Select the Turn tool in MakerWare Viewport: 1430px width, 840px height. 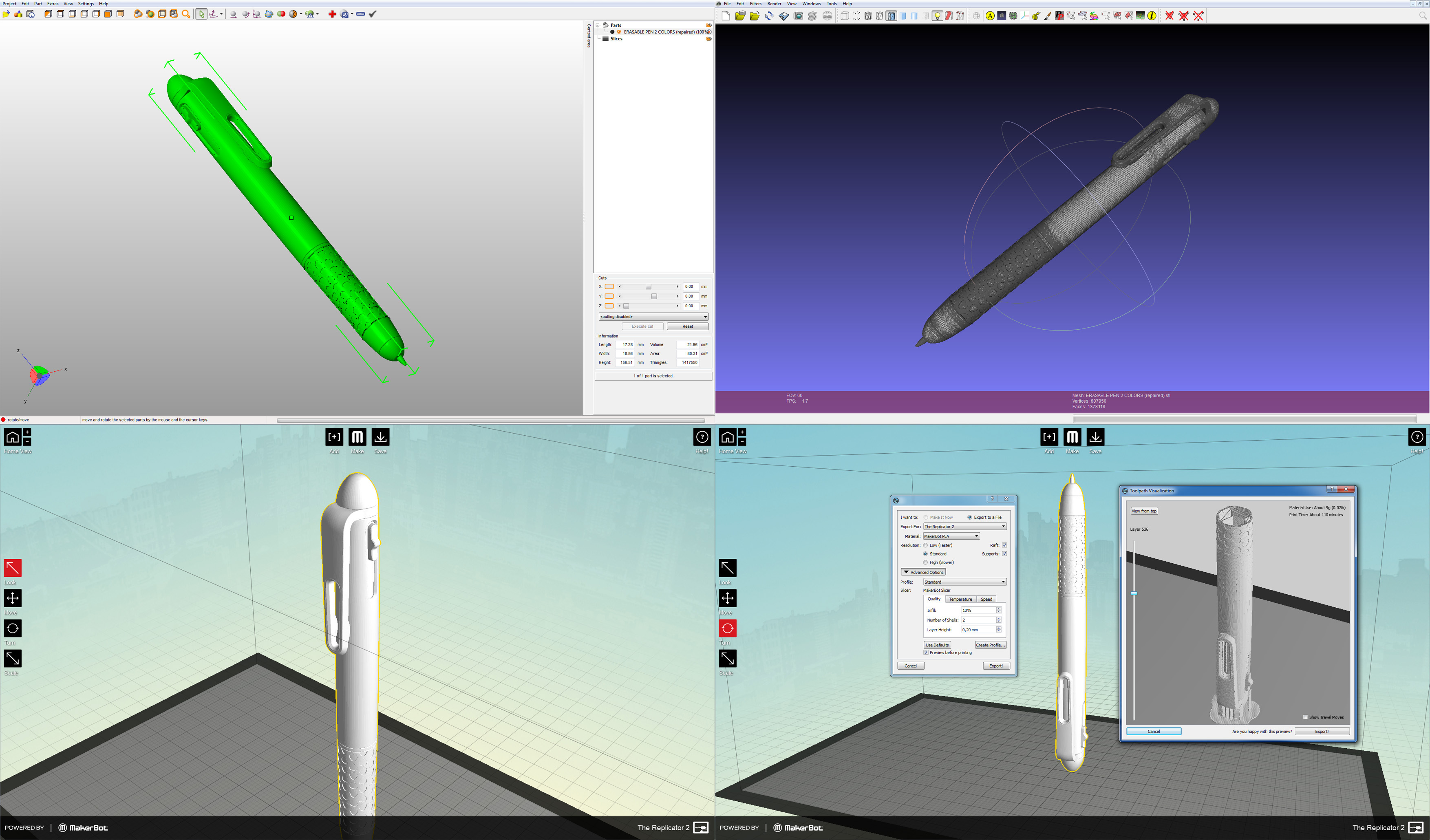(x=13, y=628)
